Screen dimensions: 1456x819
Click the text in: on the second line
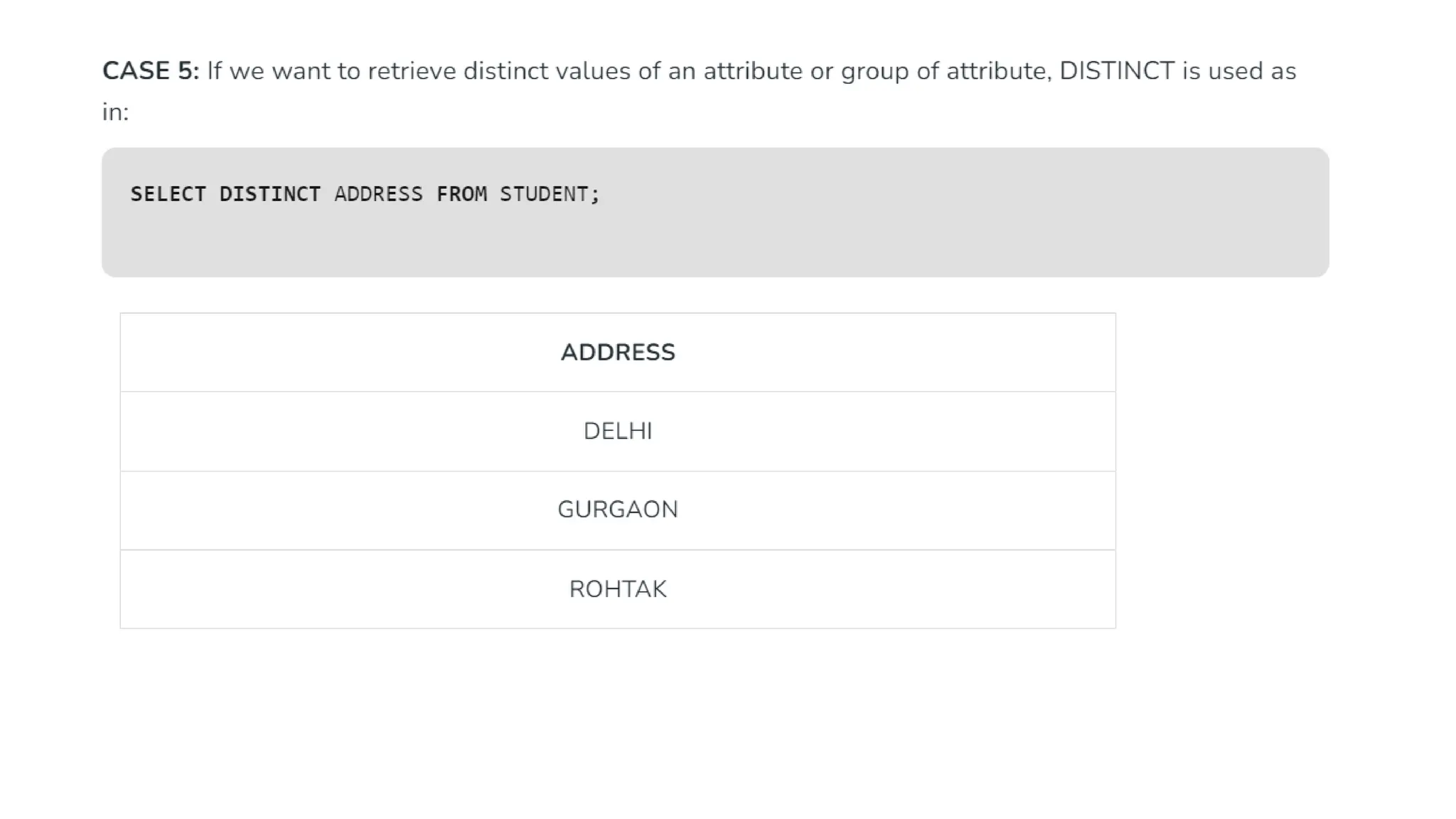point(115,112)
